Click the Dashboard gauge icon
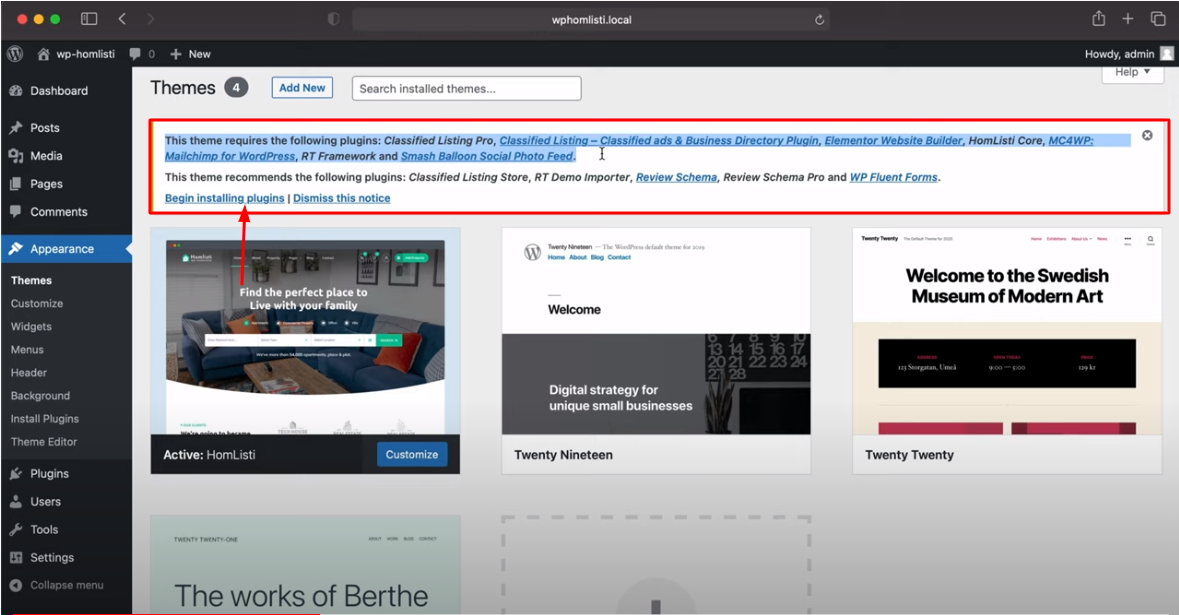Screen dimensions: 1179x615 tap(16, 91)
